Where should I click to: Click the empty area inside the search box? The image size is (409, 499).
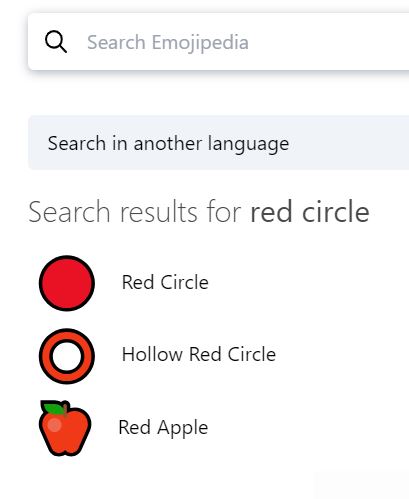pyautogui.click(x=330, y=42)
